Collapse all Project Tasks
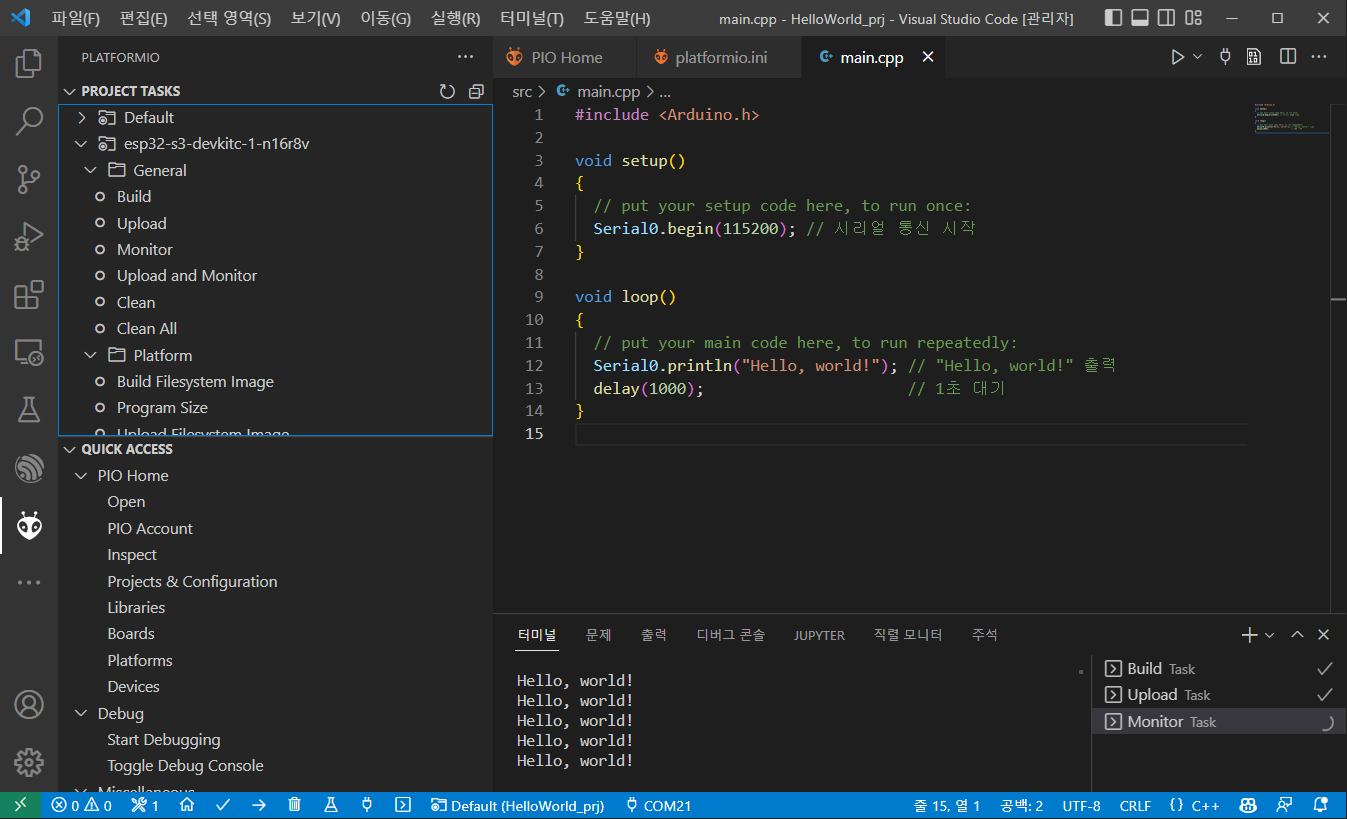This screenshot has height=819, width=1347. [476, 91]
